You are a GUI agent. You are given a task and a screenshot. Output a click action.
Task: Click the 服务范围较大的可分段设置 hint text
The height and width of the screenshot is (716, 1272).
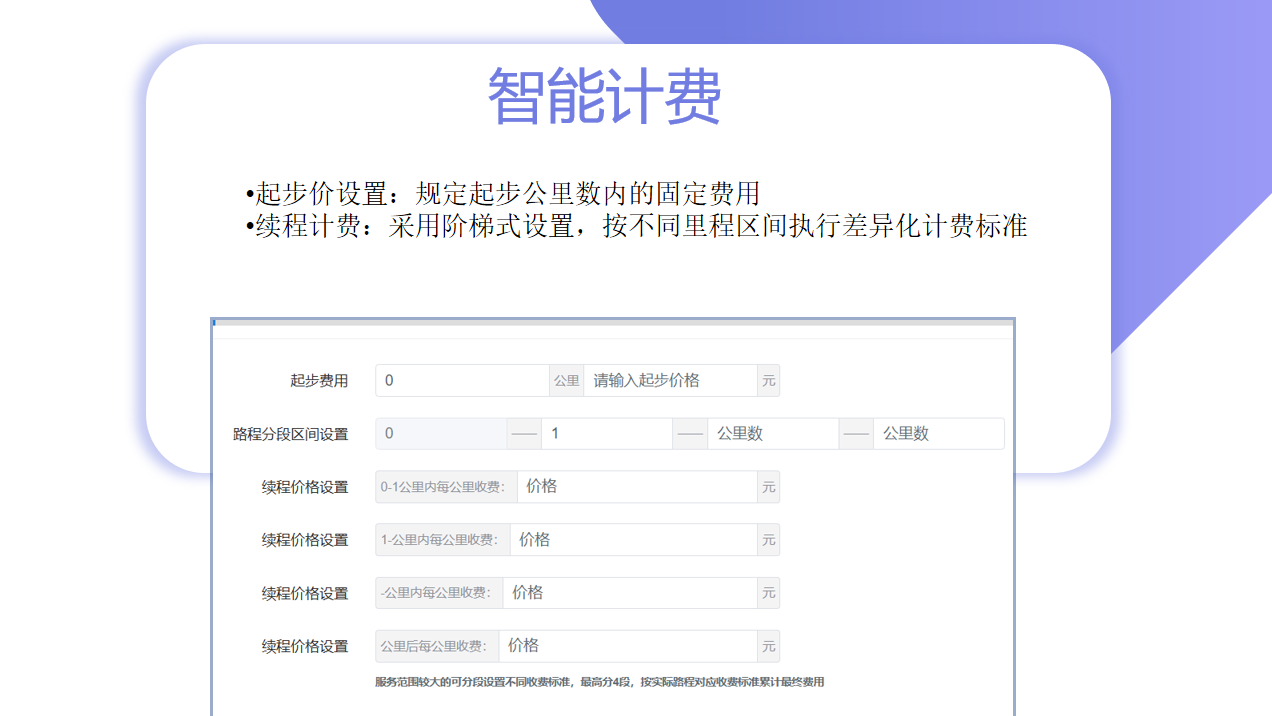[x=599, y=682]
